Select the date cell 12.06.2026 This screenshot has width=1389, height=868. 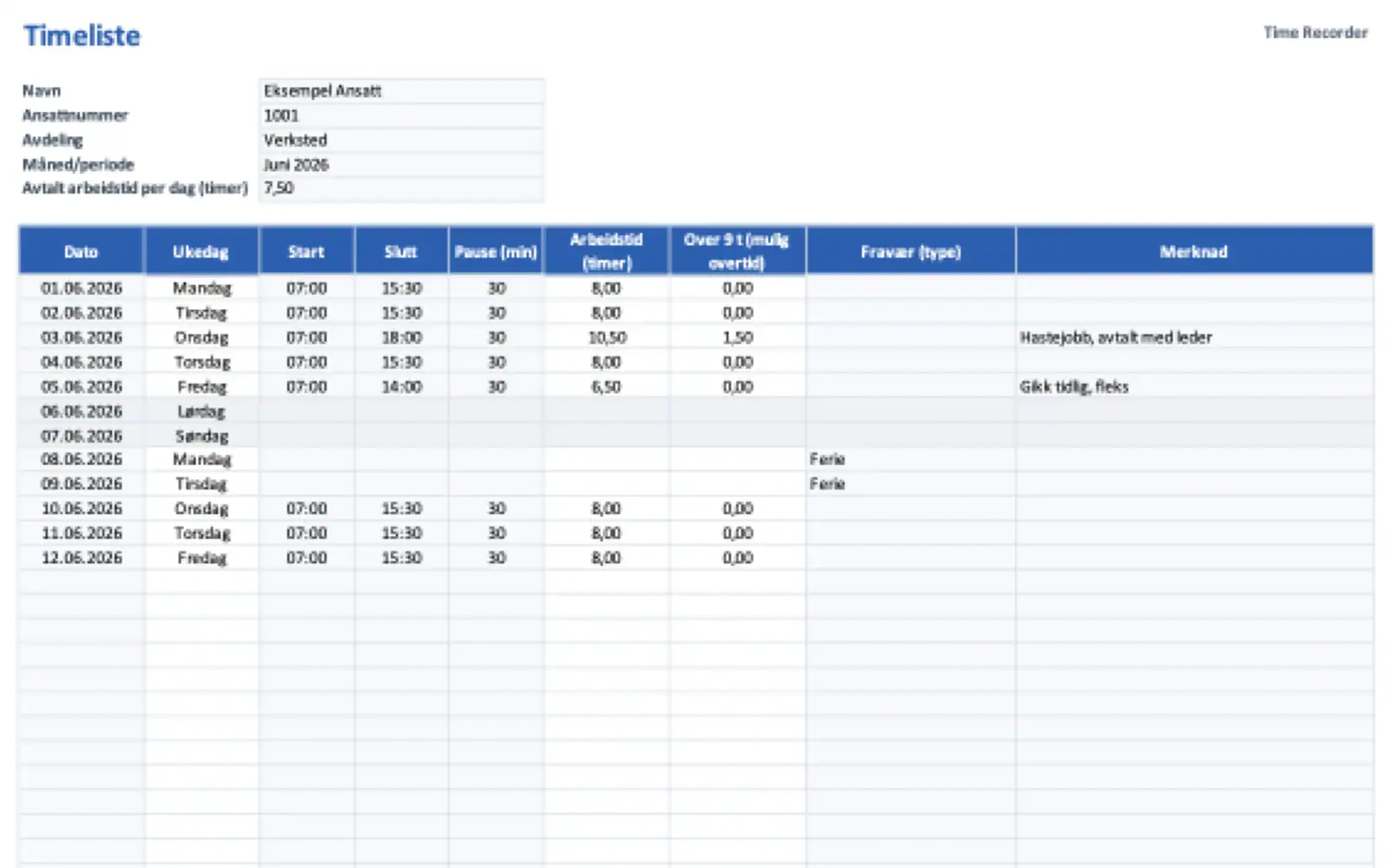coord(82,558)
